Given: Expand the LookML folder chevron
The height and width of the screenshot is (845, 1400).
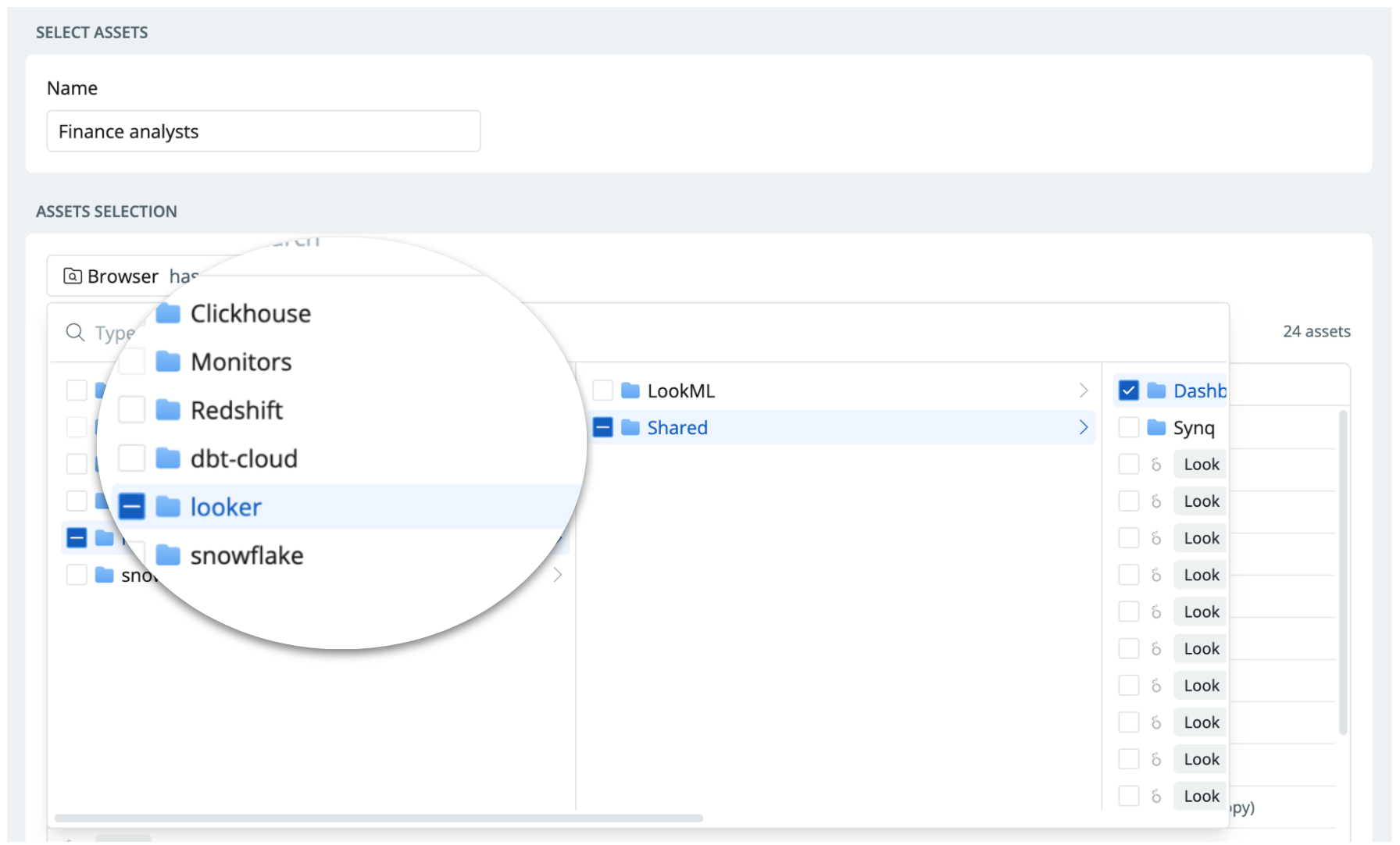Looking at the screenshot, I should click(x=1084, y=390).
